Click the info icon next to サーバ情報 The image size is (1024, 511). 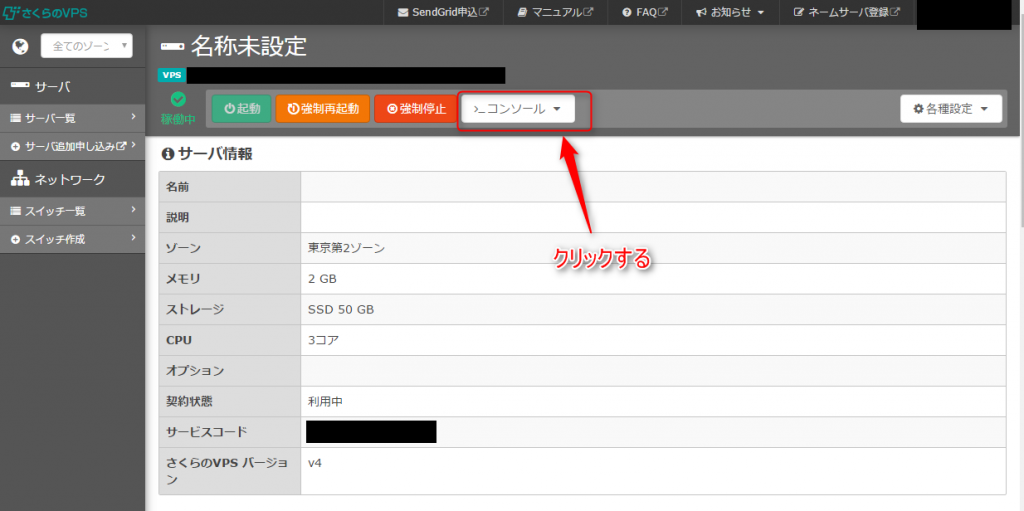pos(167,154)
